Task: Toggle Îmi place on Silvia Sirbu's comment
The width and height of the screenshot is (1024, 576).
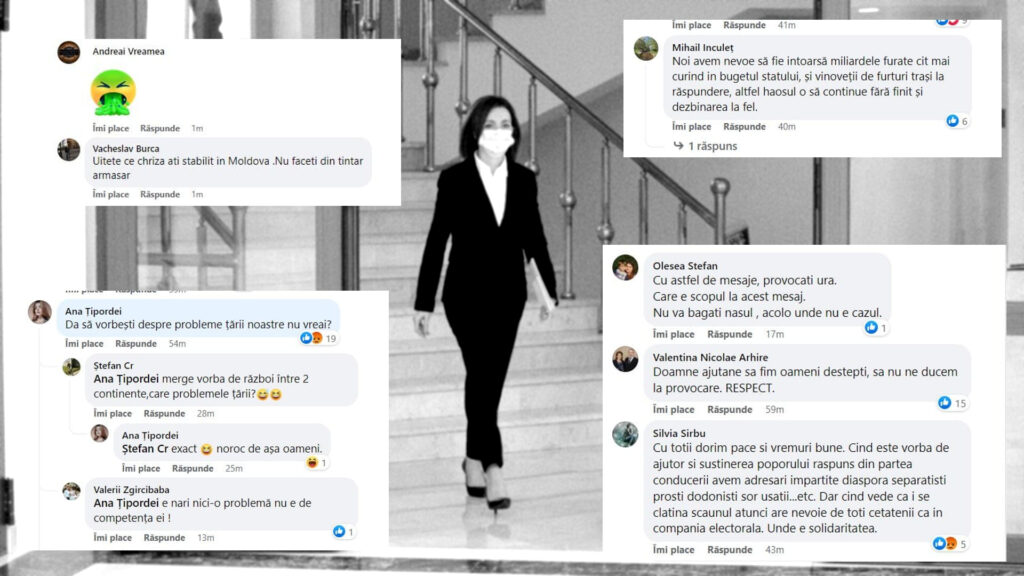Action: tap(673, 550)
